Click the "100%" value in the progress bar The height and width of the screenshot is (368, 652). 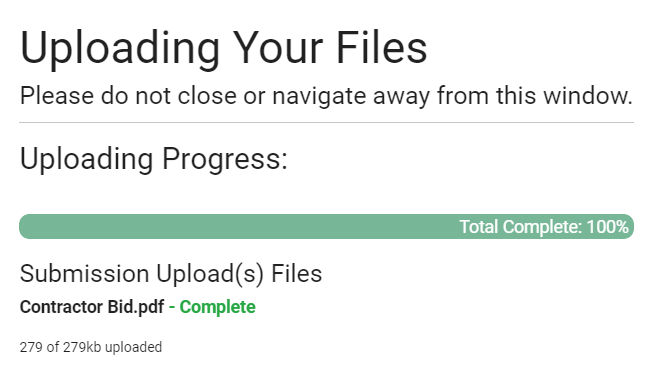pos(608,227)
